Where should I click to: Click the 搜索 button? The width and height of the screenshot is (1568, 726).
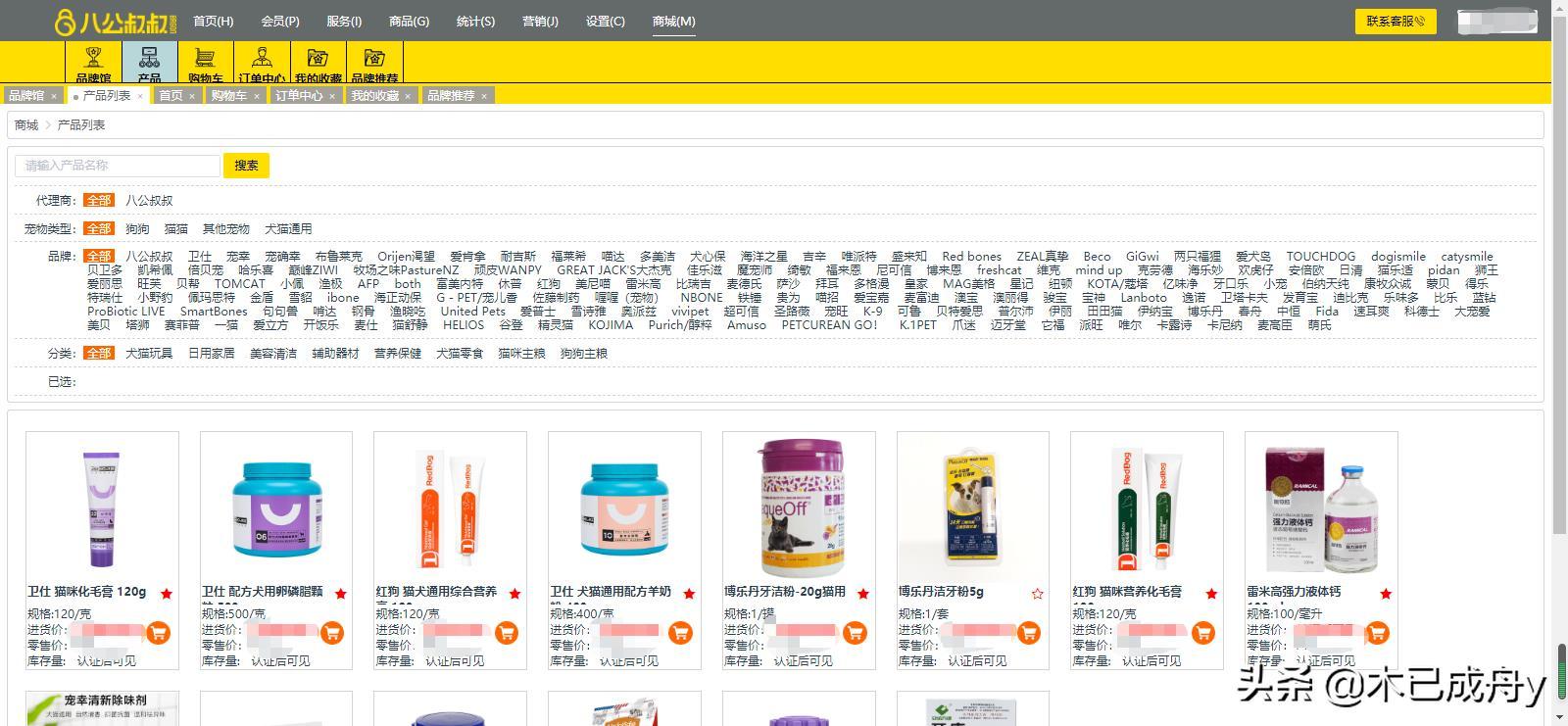pyautogui.click(x=246, y=166)
